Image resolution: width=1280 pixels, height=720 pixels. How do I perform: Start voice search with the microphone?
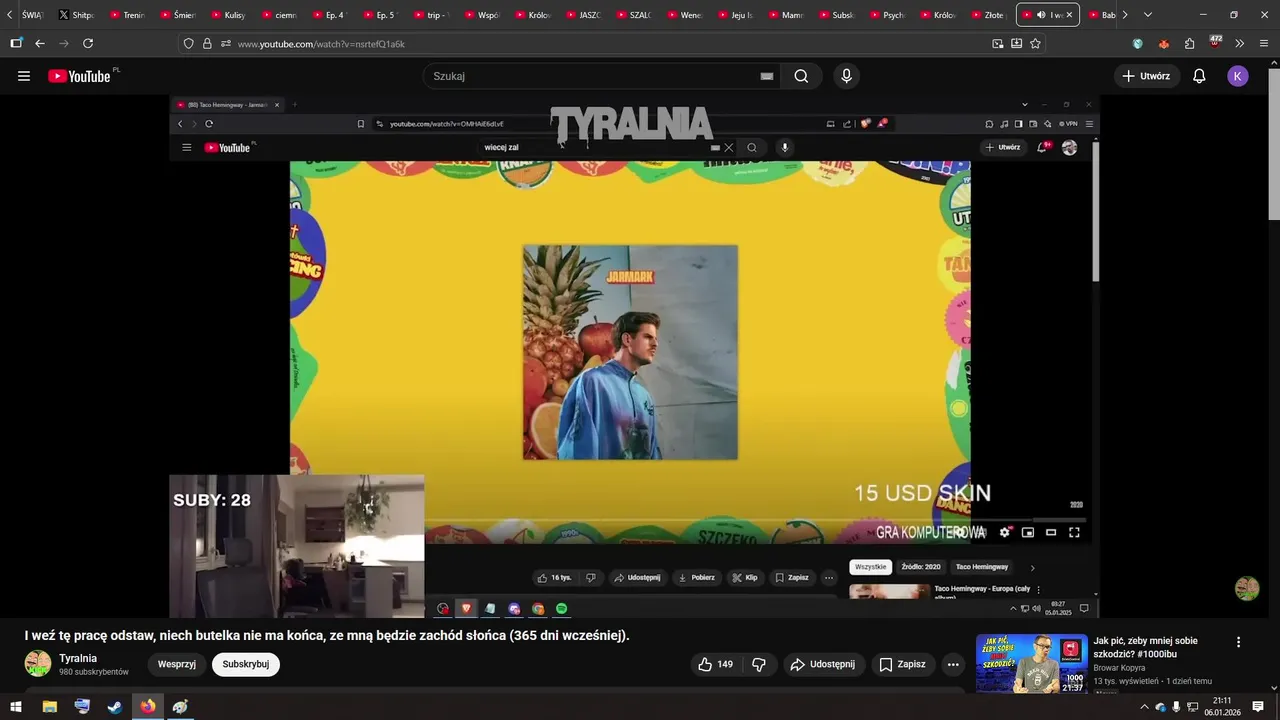pos(847,76)
